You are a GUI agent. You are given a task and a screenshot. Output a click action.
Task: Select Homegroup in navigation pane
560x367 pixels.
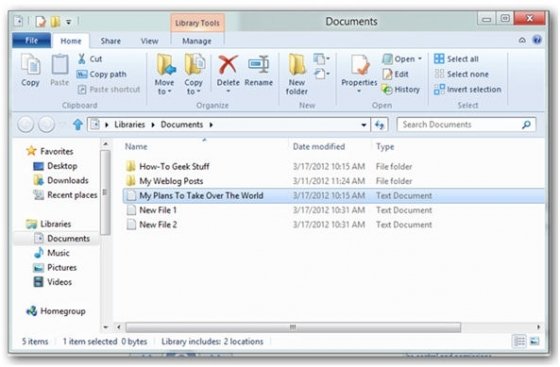56,311
